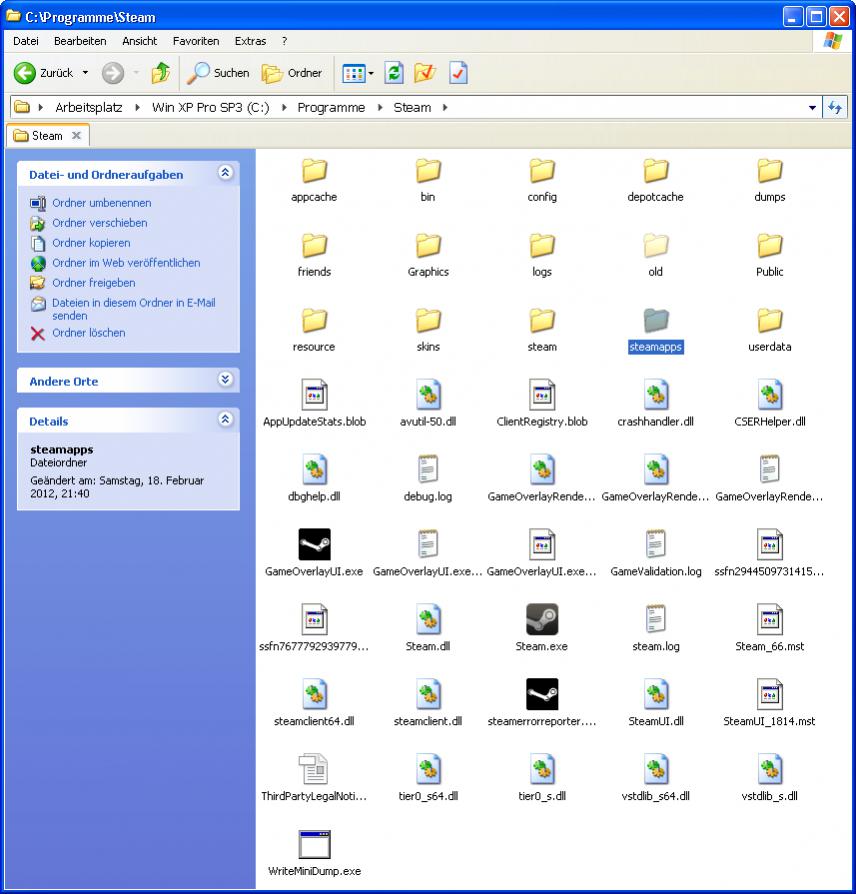Click the green refresh toolbar icon
The height and width of the screenshot is (894, 856).
(394, 73)
